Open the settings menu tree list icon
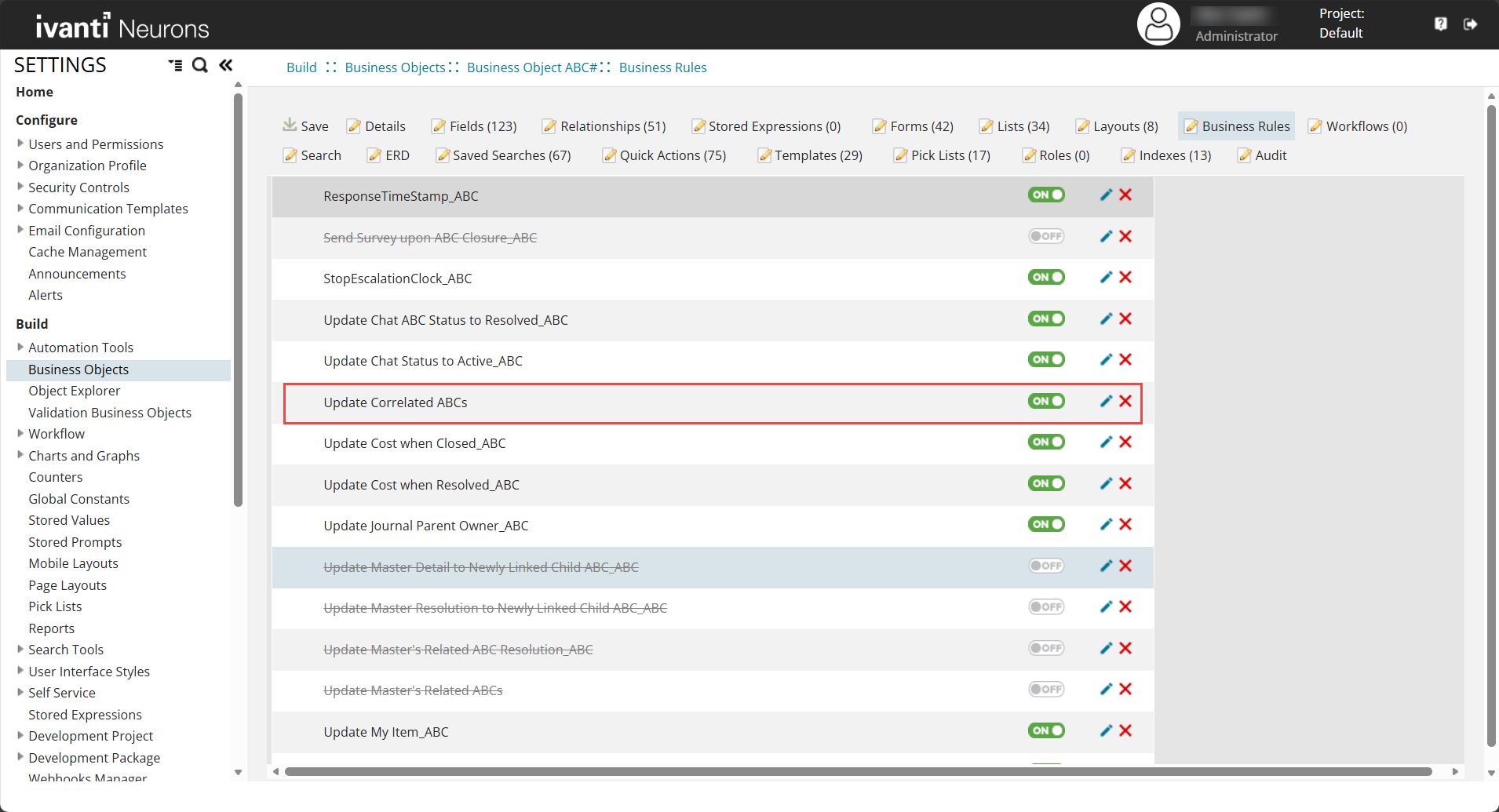The image size is (1499, 812). pyautogui.click(x=175, y=65)
